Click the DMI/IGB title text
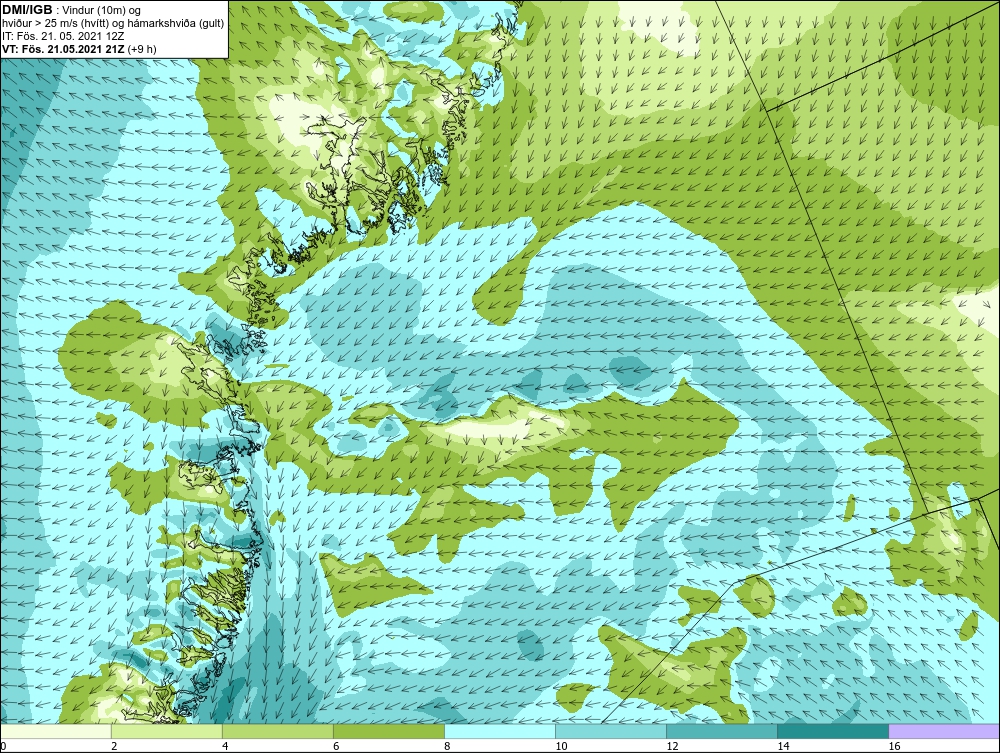This screenshot has height=753, width=1000. click(27, 10)
